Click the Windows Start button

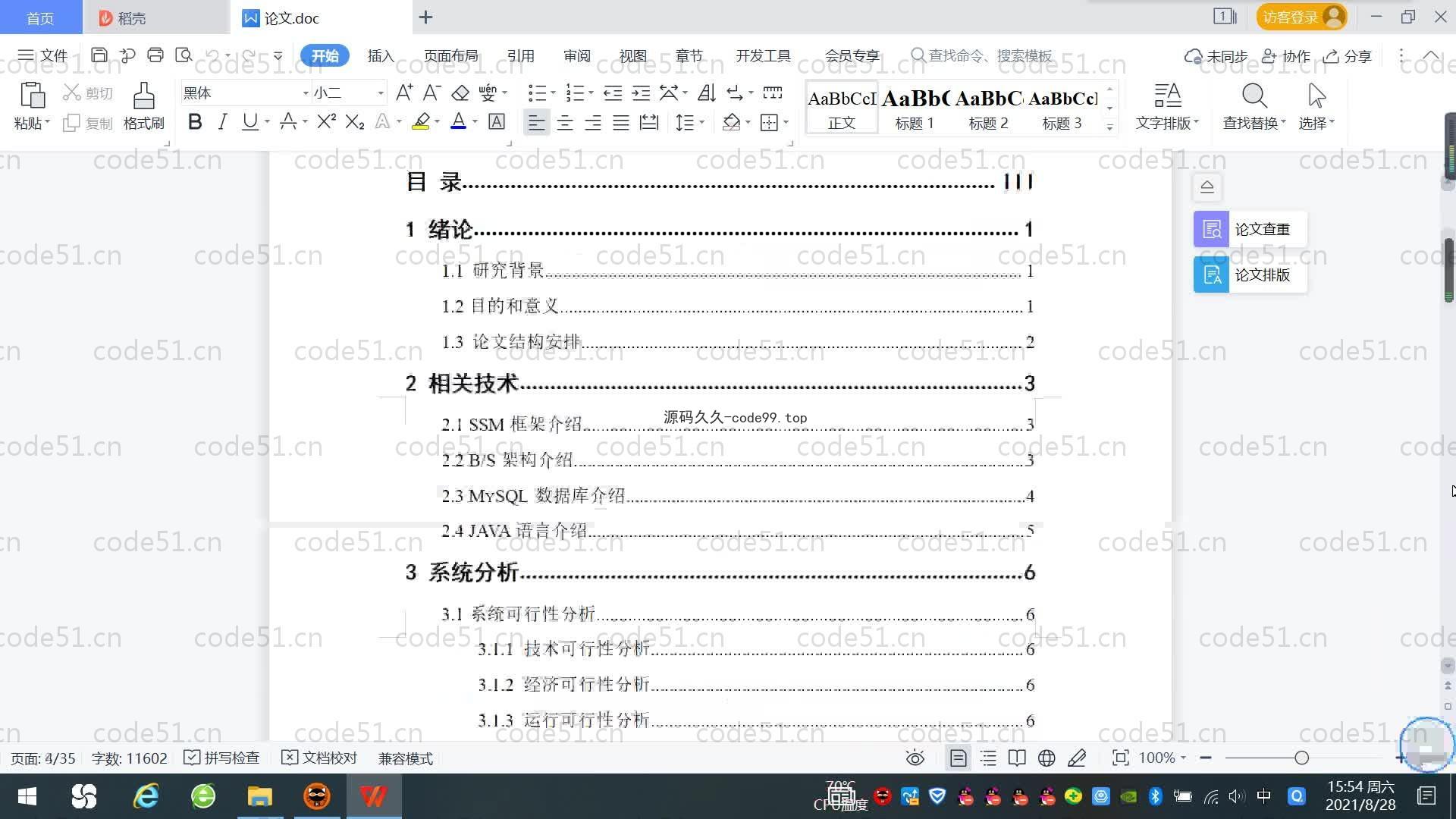[x=27, y=796]
